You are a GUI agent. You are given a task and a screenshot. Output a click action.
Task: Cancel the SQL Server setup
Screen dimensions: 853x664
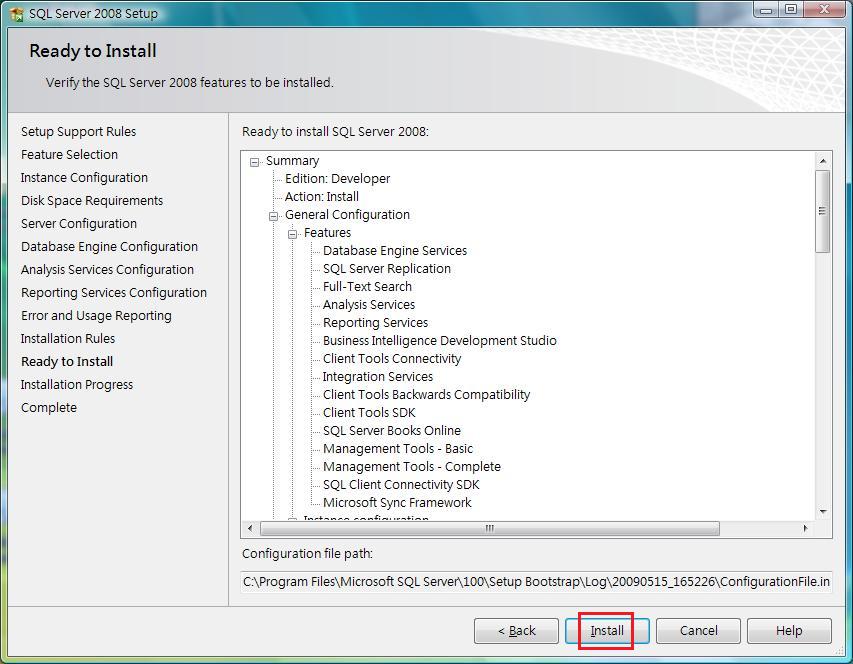pos(699,631)
